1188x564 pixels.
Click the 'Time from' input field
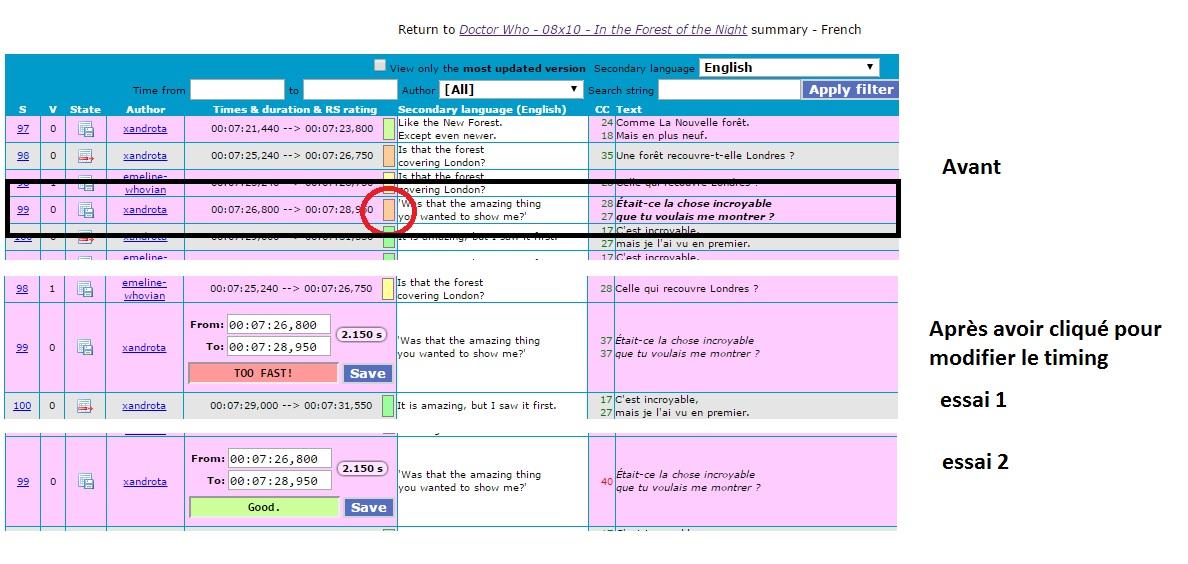[x=237, y=89]
